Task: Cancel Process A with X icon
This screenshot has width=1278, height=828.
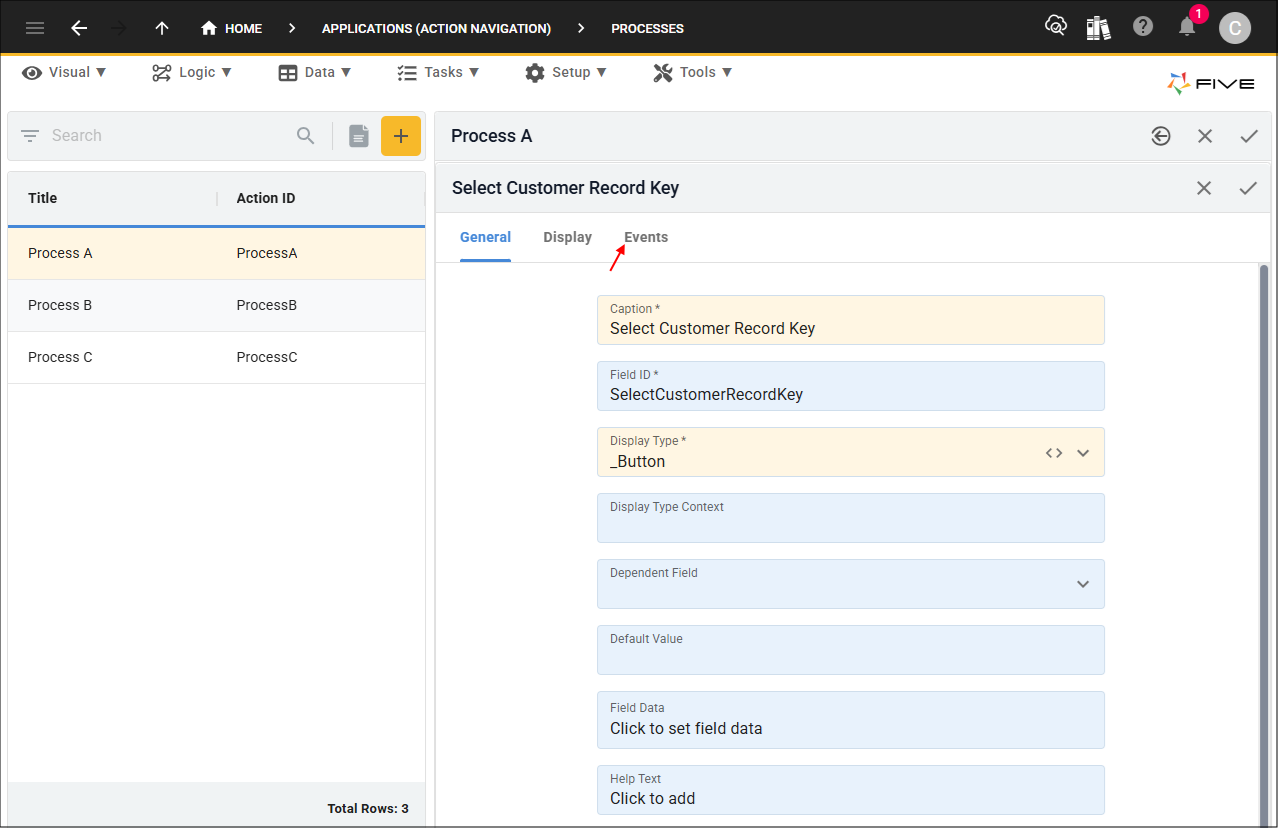Action: point(1205,136)
